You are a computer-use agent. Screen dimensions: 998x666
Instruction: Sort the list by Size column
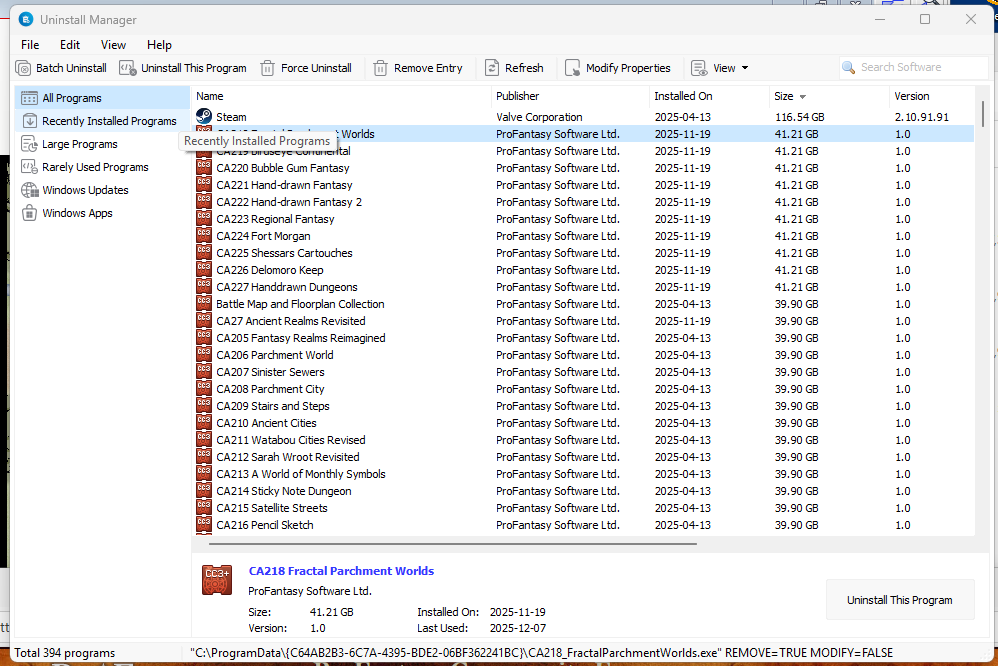(x=783, y=96)
